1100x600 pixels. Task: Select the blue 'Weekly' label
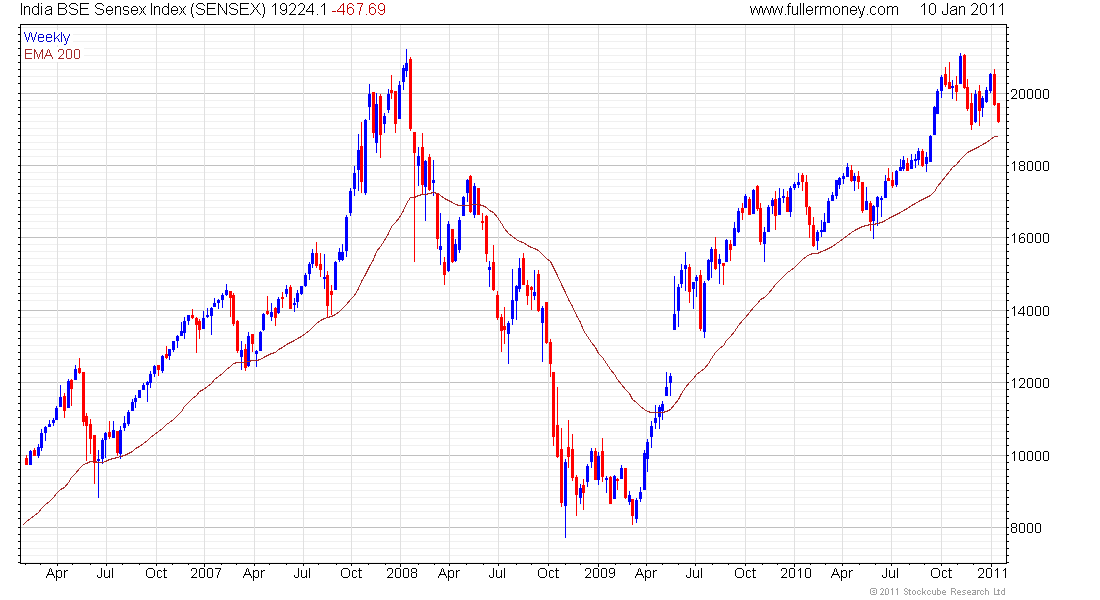pyautogui.click(x=47, y=37)
